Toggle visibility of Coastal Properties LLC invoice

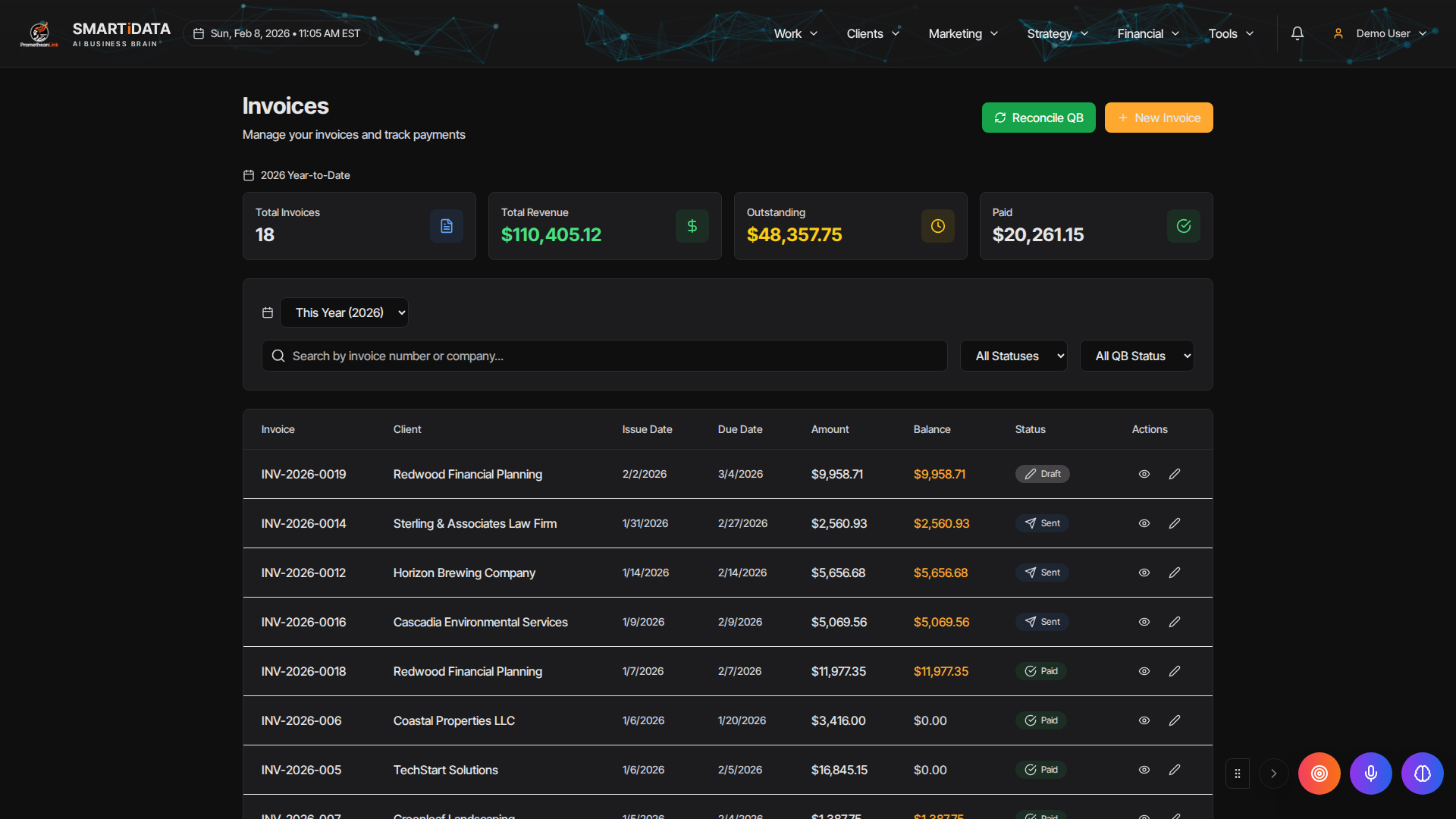[x=1144, y=720]
